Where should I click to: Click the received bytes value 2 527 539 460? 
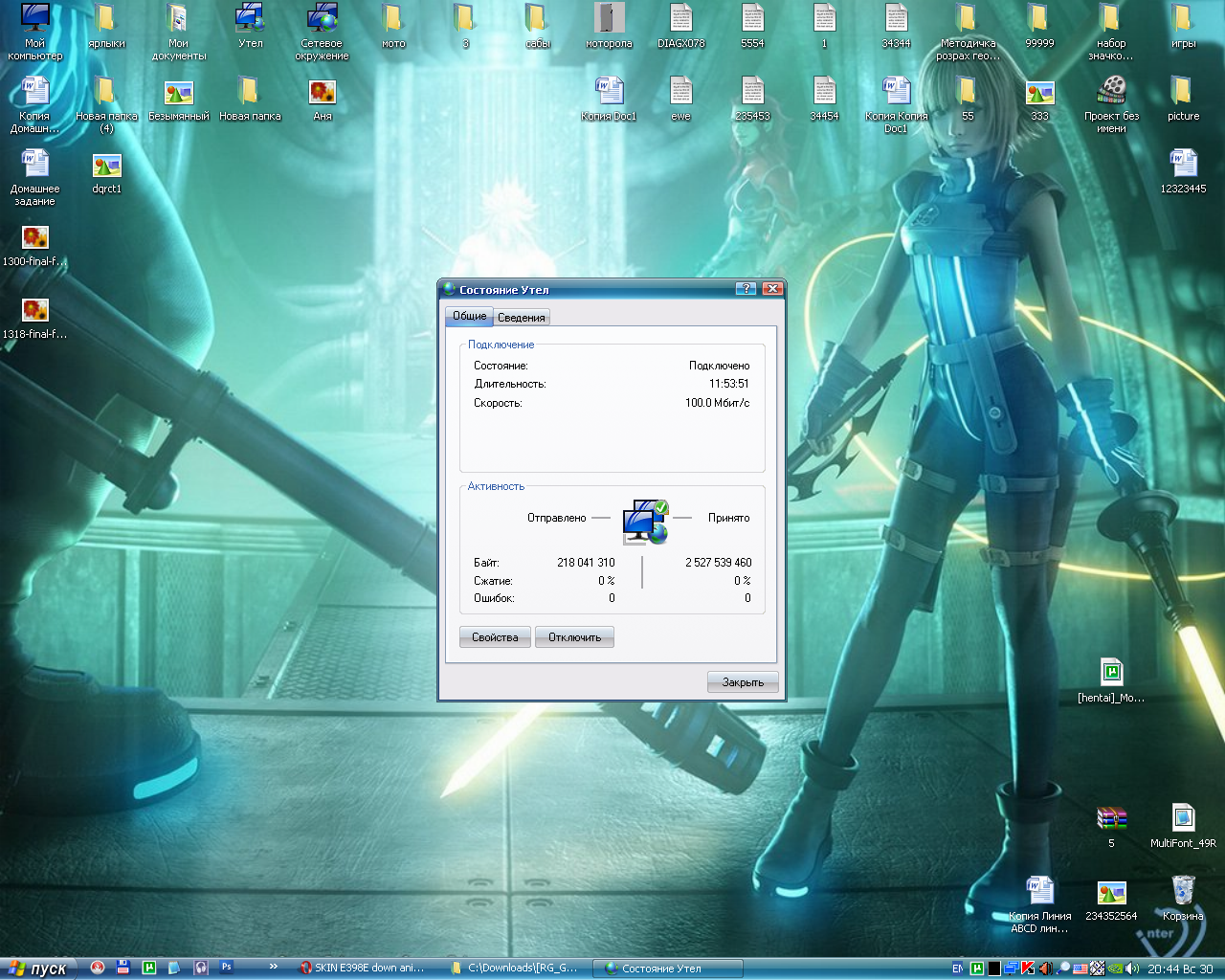point(719,563)
